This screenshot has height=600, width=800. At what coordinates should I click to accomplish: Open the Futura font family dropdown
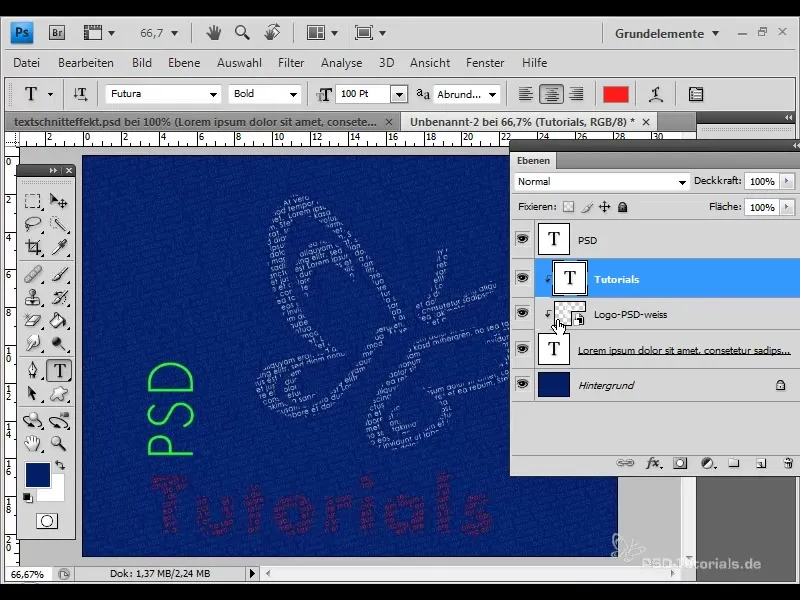pos(213,94)
